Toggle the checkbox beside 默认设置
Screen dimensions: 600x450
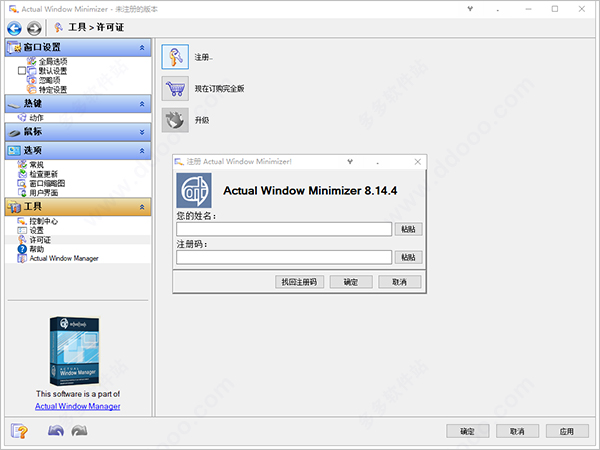pyautogui.click(x=22, y=70)
